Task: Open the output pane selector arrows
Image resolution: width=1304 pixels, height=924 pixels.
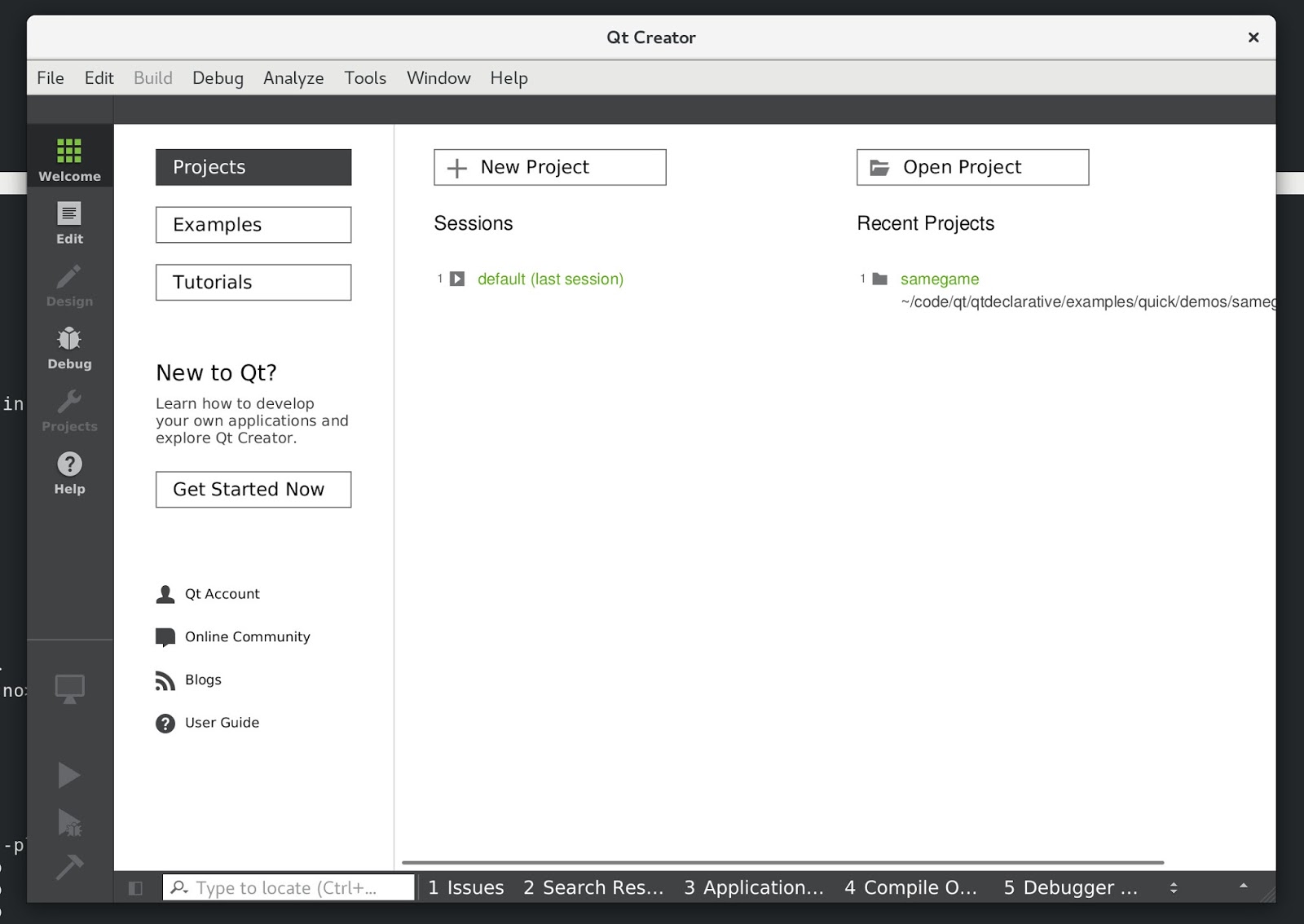Action: [x=1174, y=887]
